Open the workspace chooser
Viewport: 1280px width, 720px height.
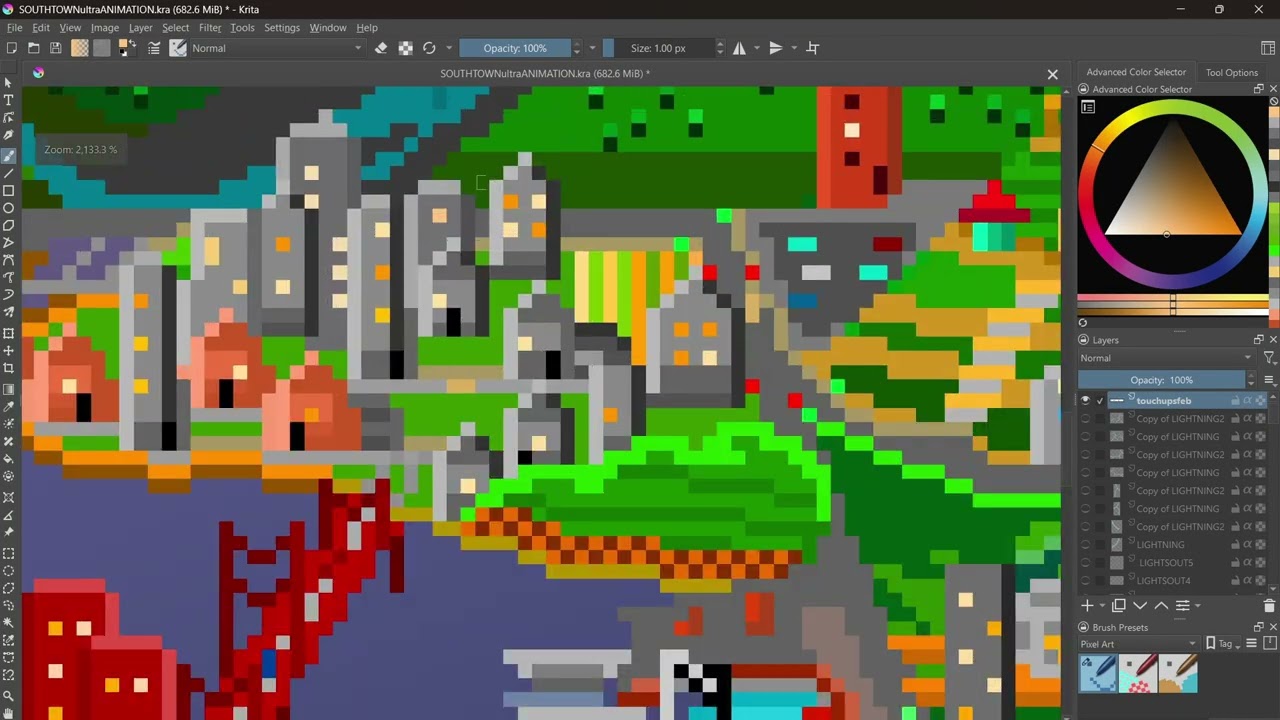click(x=1268, y=48)
